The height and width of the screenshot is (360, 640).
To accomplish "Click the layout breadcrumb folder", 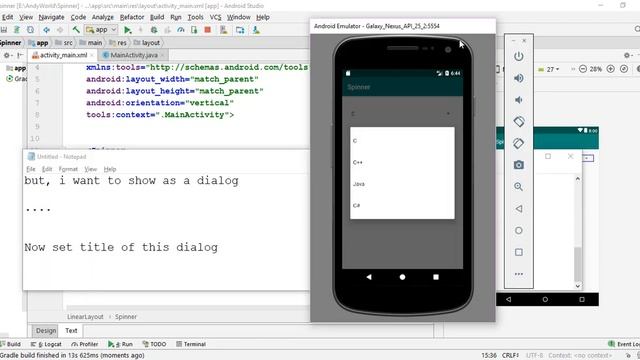I will (147, 42).
